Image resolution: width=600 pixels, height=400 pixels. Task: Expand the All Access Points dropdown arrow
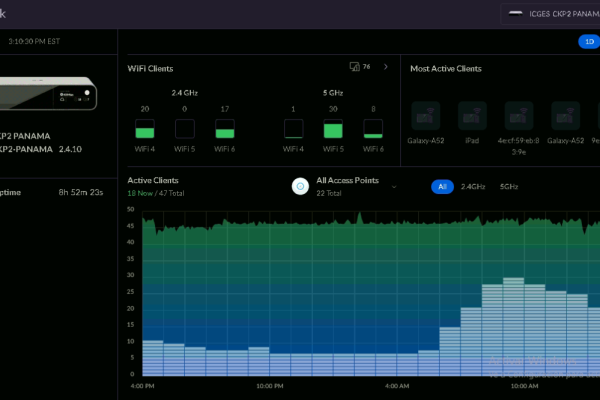(394, 187)
